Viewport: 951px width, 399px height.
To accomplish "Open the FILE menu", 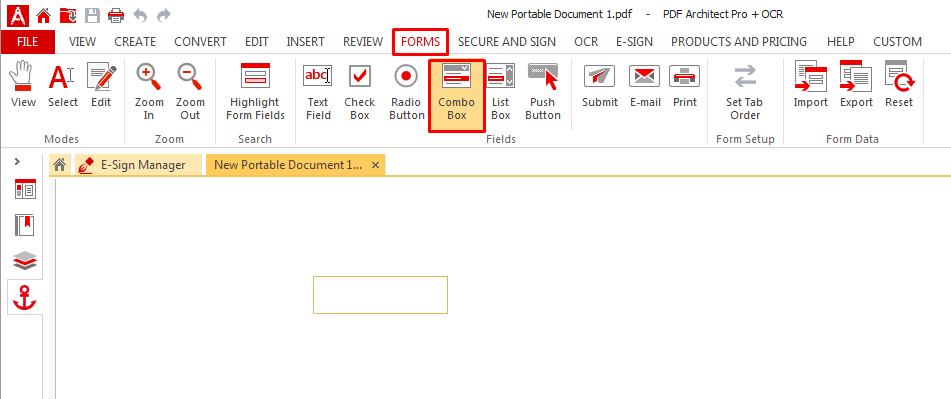I will click(x=27, y=42).
